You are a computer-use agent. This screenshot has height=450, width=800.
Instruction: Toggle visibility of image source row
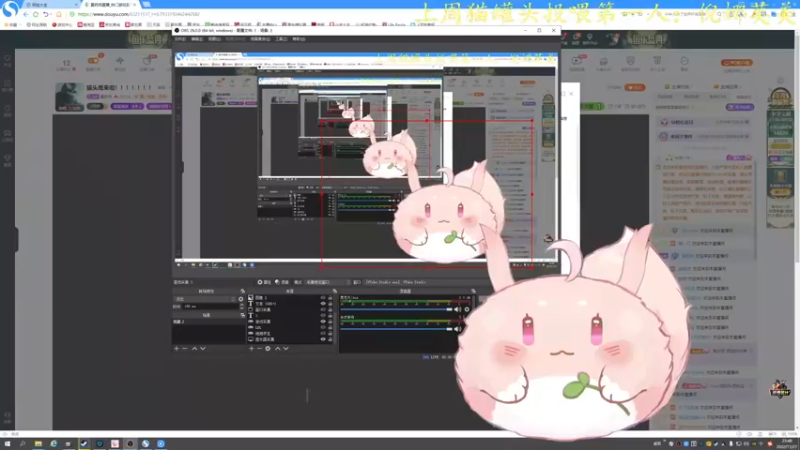click(x=323, y=297)
